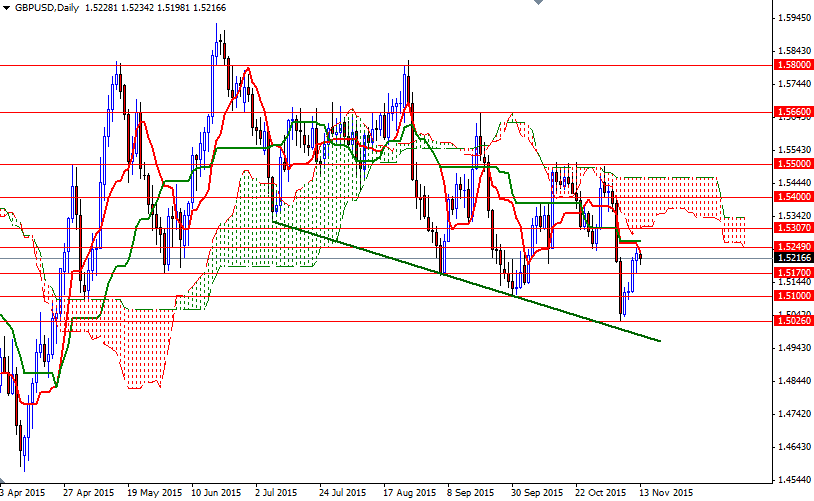Screen dimensions: 814x501
Task: Click the 27 Apr 2015 date label
Action: pyautogui.click(x=88, y=493)
